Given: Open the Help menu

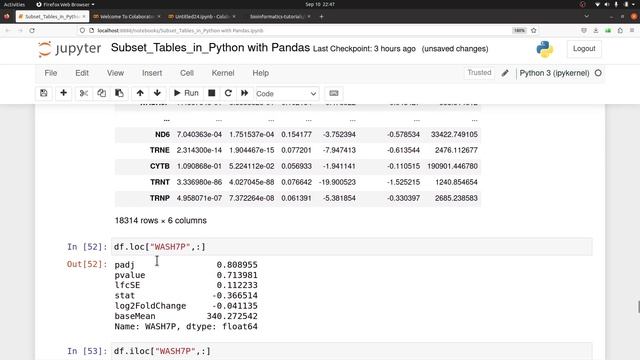Looking at the screenshot, I should pyautogui.click(x=260, y=73).
